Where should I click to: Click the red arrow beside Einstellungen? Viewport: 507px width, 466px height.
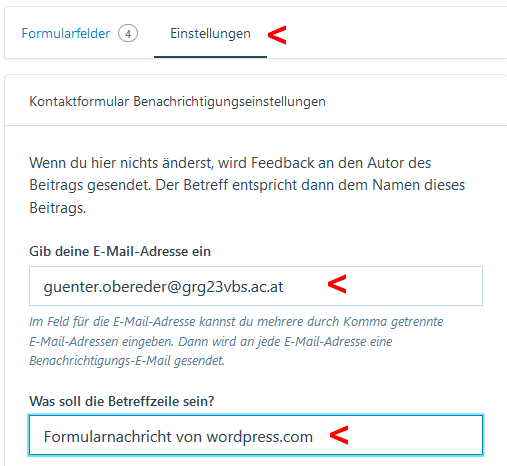point(277,35)
